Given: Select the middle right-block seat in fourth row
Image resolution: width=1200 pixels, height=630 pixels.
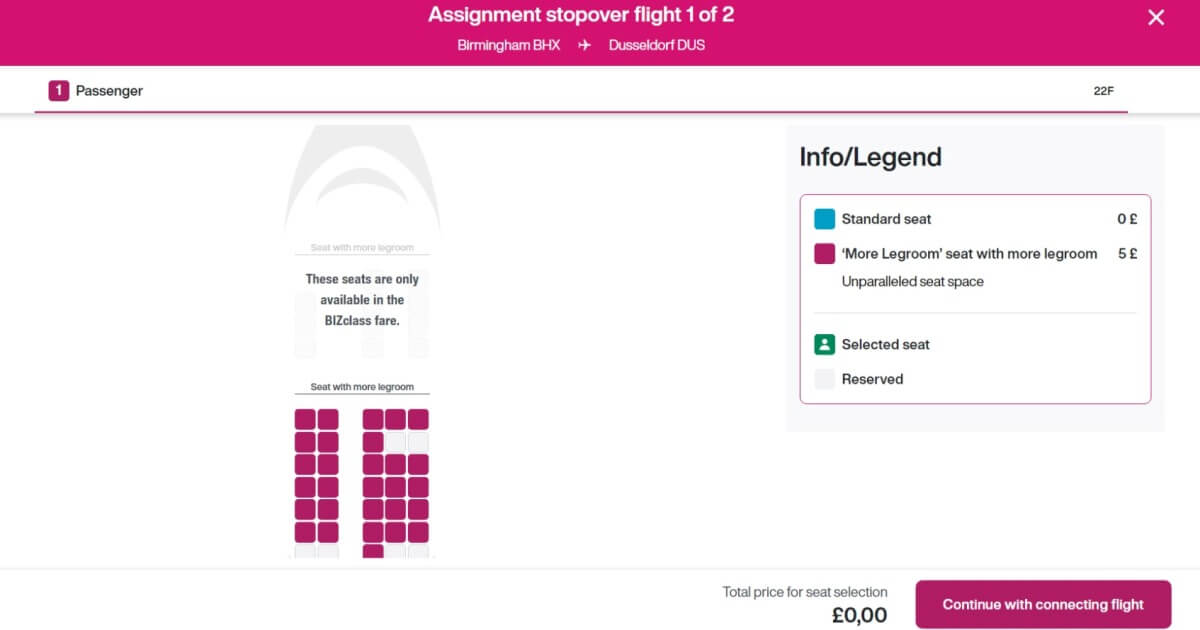Looking at the screenshot, I should [396, 487].
